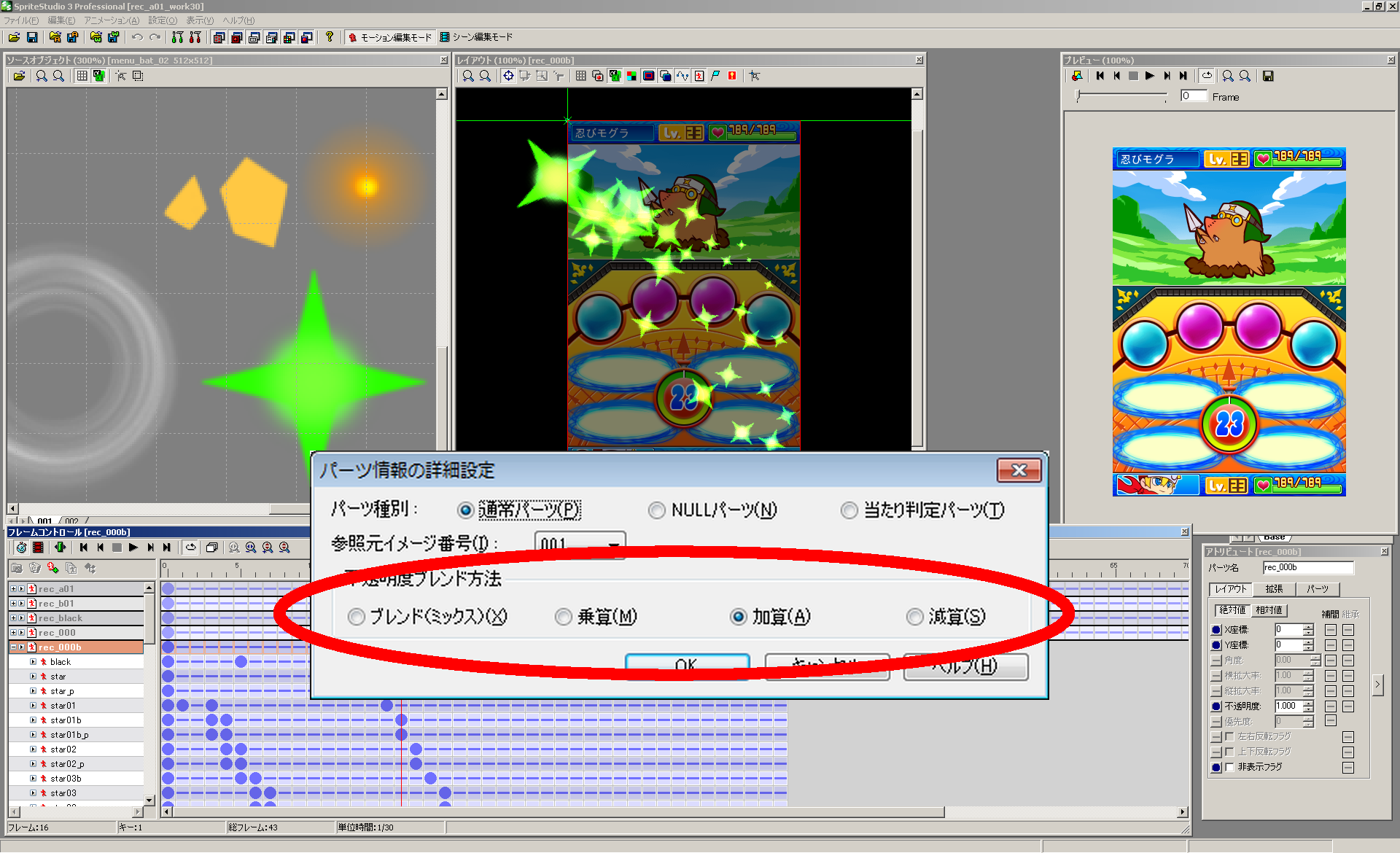Expand rec_b01 tree node

(x=13, y=603)
